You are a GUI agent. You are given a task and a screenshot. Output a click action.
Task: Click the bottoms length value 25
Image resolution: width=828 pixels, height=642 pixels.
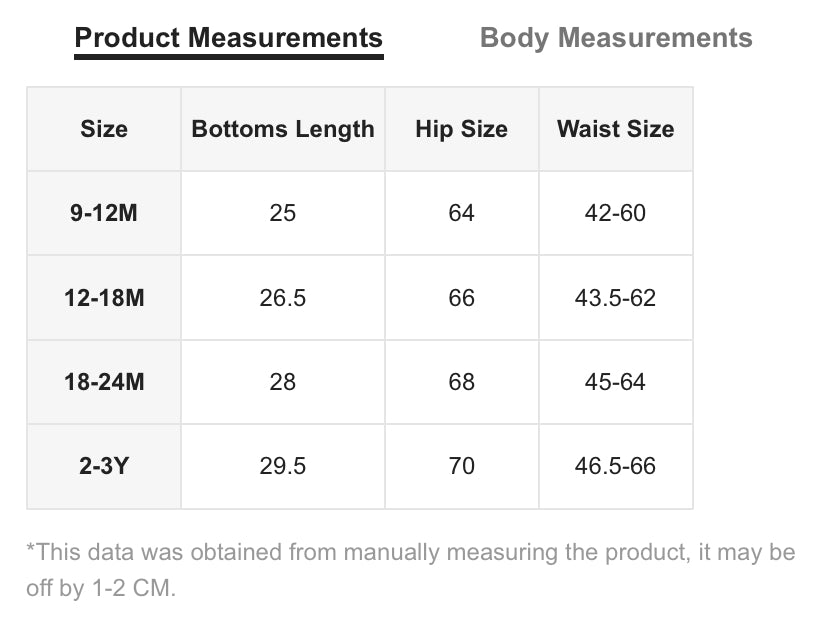tap(283, 213)
